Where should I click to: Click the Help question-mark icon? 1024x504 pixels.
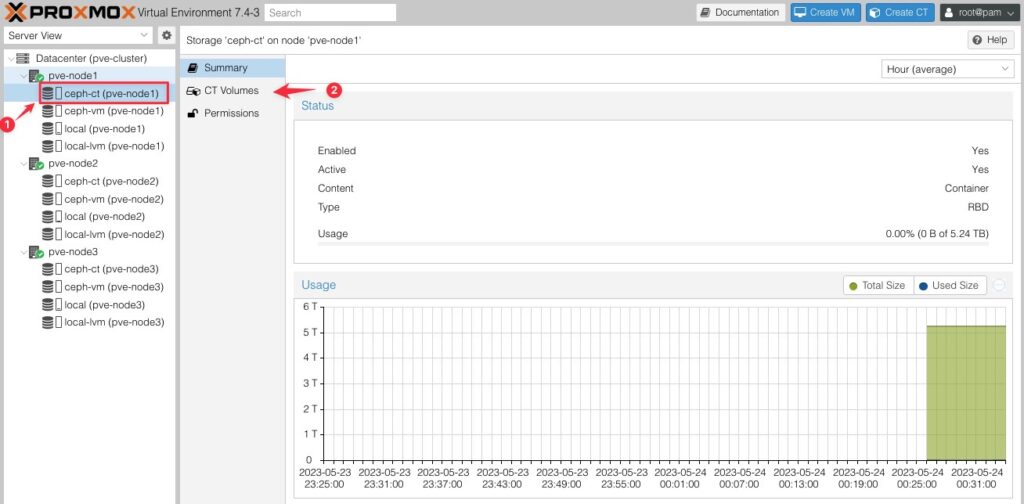(977, 40)
